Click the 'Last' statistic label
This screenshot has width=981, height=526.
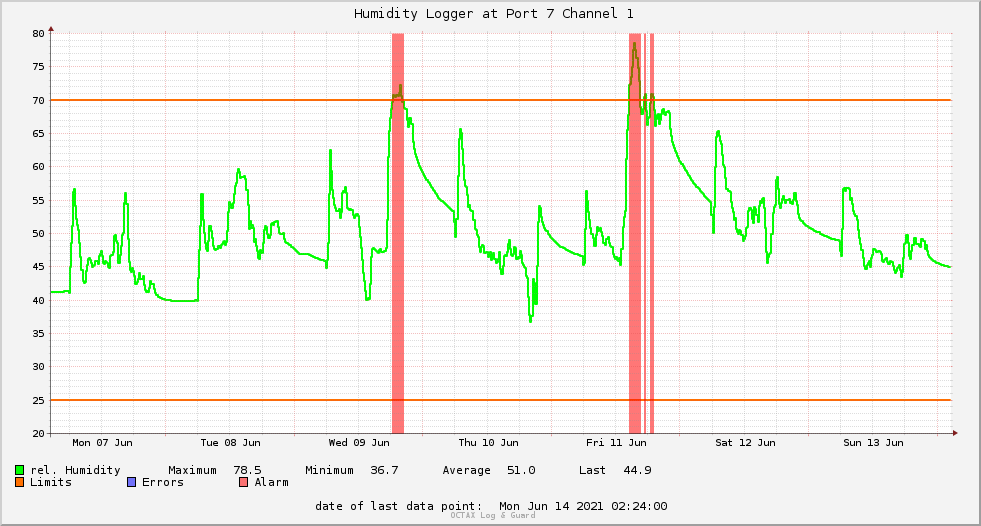point(592,470)
